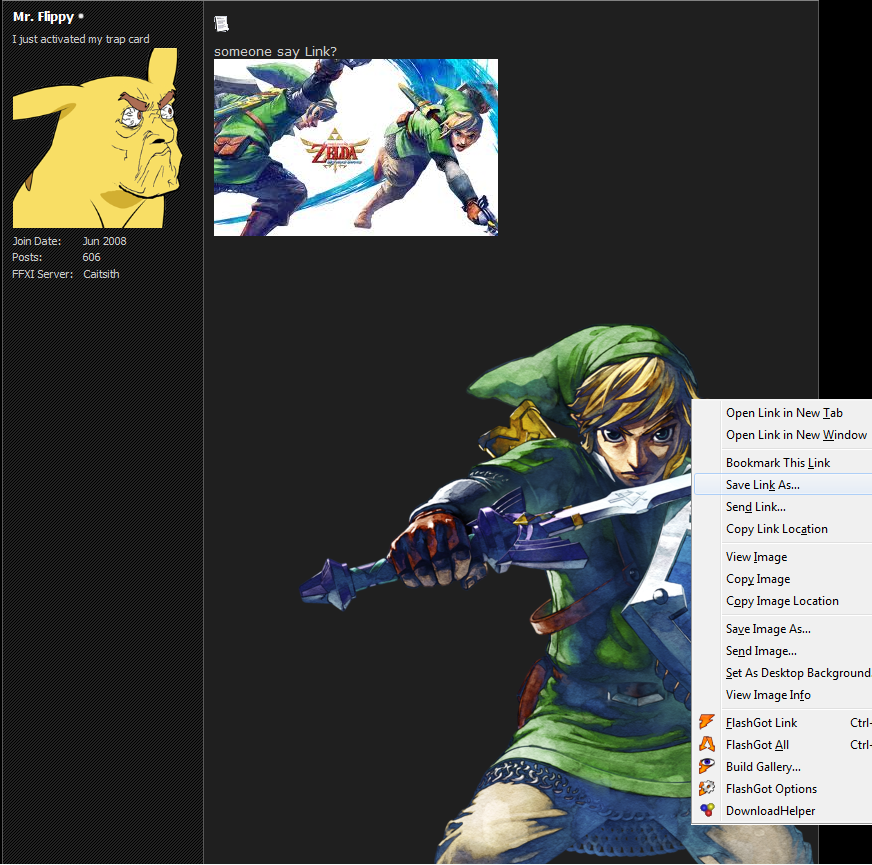Click the 'I just activated my trap card' title

coord(81,39)
